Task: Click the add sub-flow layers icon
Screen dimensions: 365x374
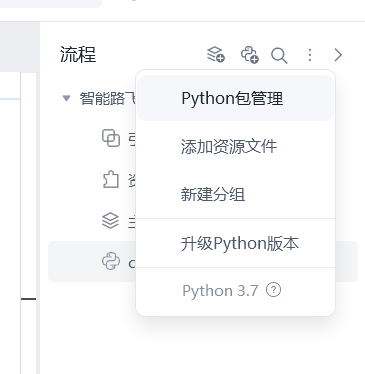Action: tap(216, 54)
